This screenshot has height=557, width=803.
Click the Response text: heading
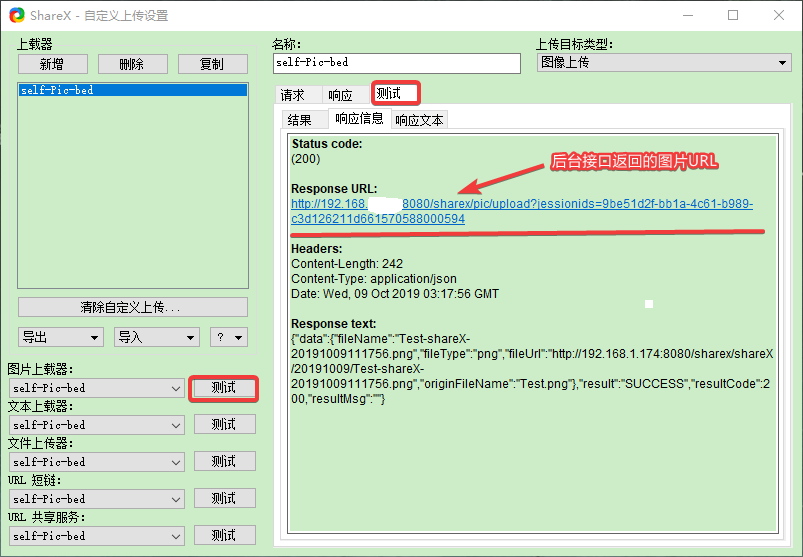point(333,324)
